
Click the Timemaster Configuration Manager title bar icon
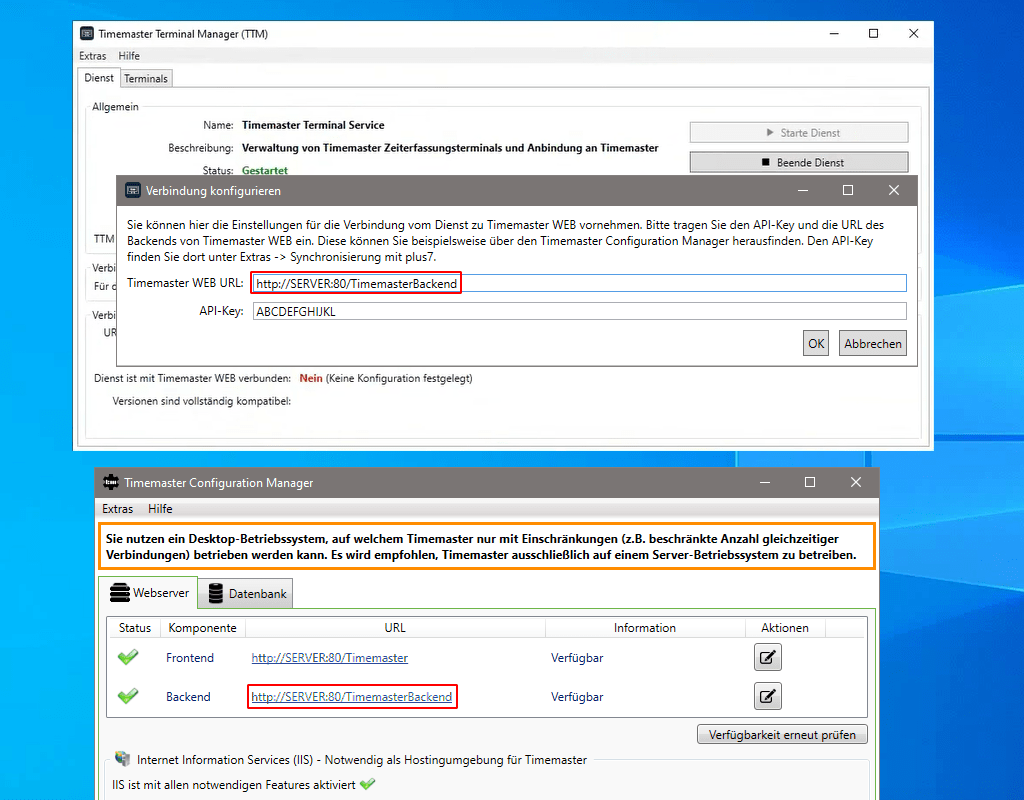click(x=110, y=482)
